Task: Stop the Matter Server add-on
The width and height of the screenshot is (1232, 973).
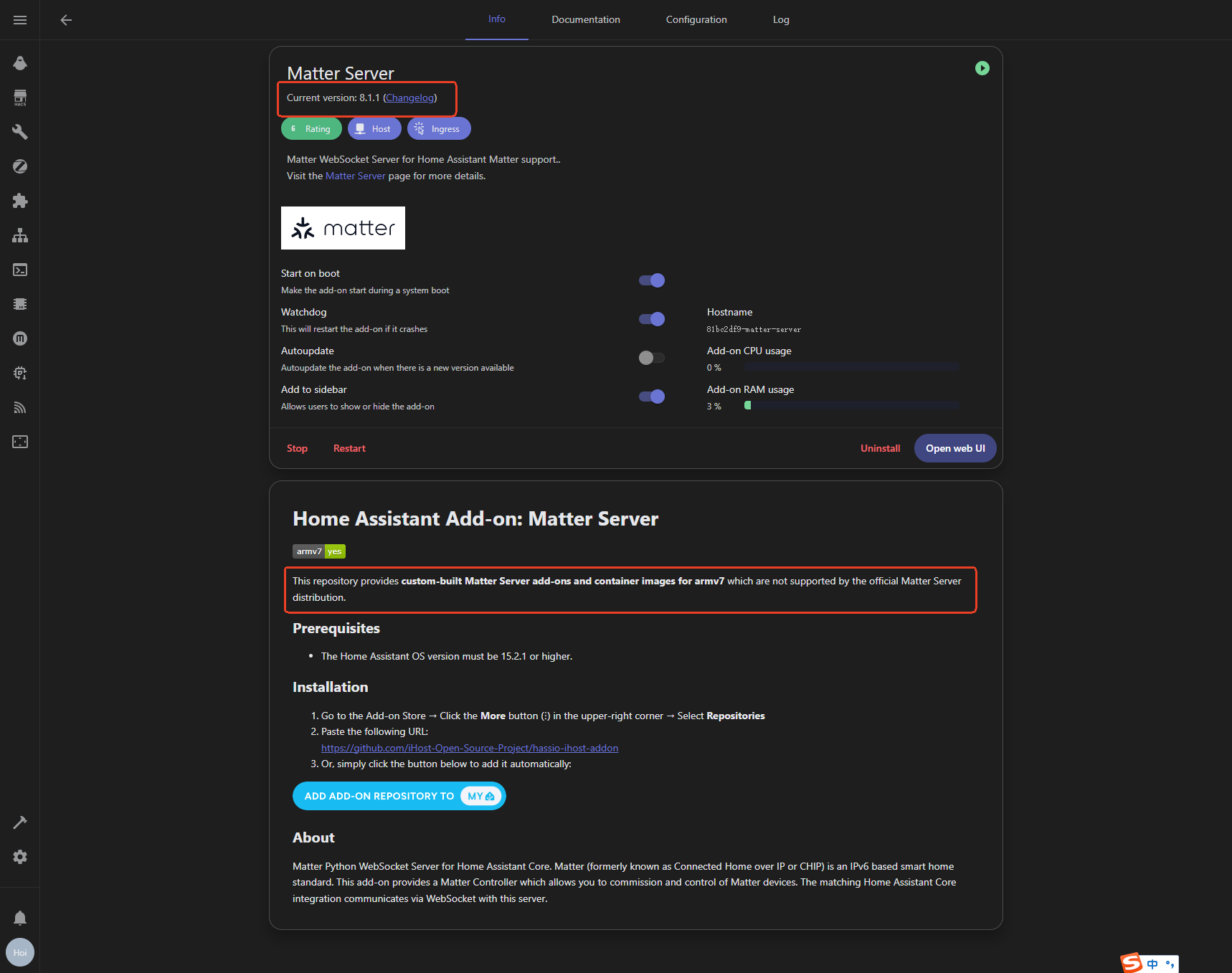Action: click(x=297, y=448)
